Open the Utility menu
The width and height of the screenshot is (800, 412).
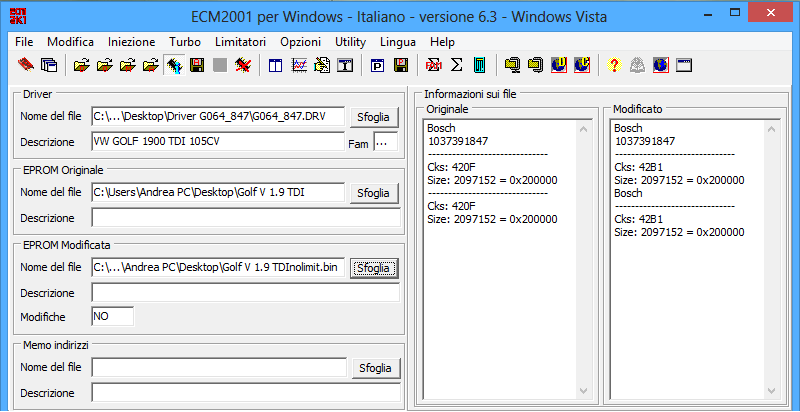(x=351, y=42)
